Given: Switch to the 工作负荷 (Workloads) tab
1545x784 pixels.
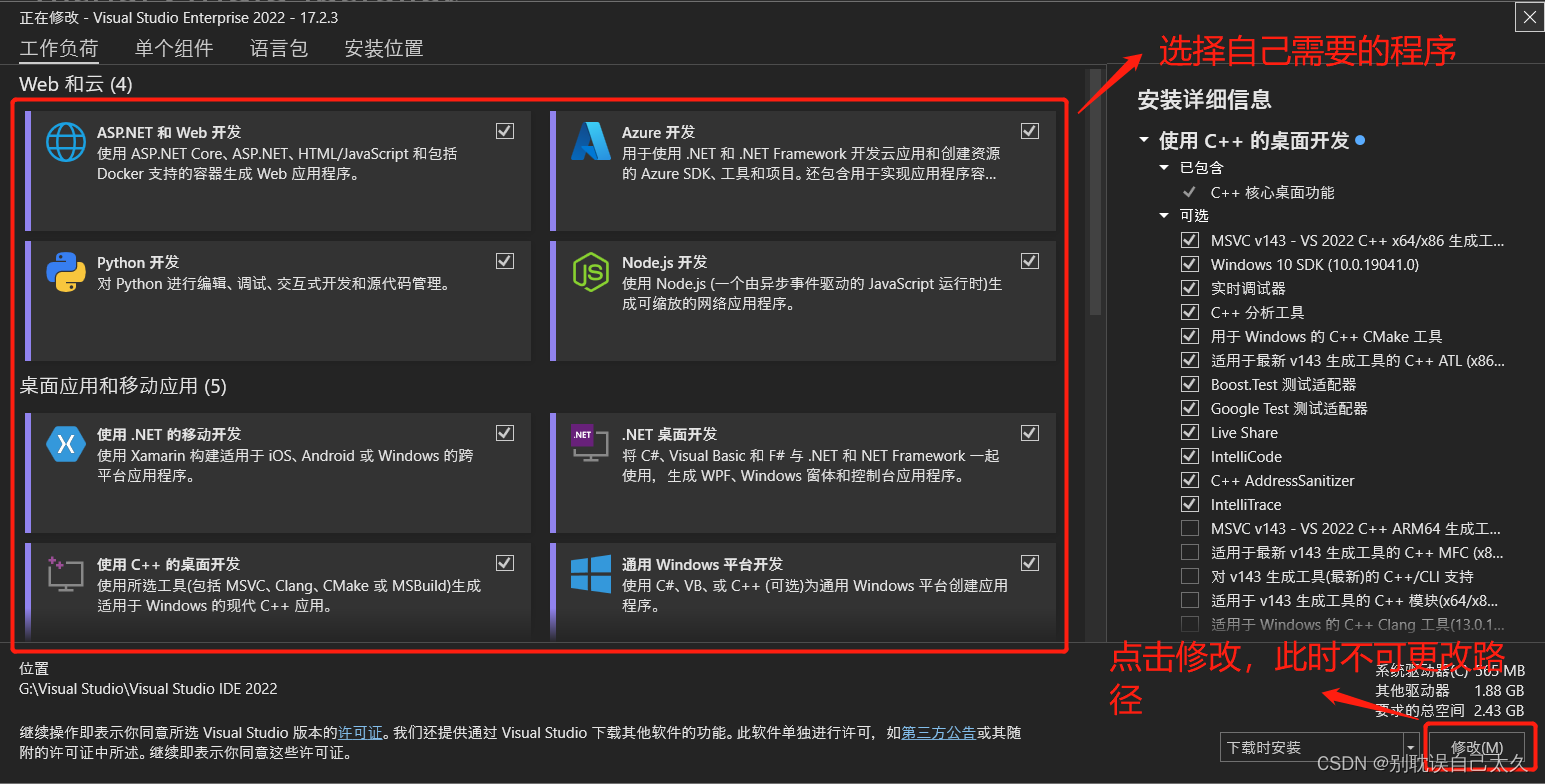Looking at the screenshot, I should [x=59, y=48].
